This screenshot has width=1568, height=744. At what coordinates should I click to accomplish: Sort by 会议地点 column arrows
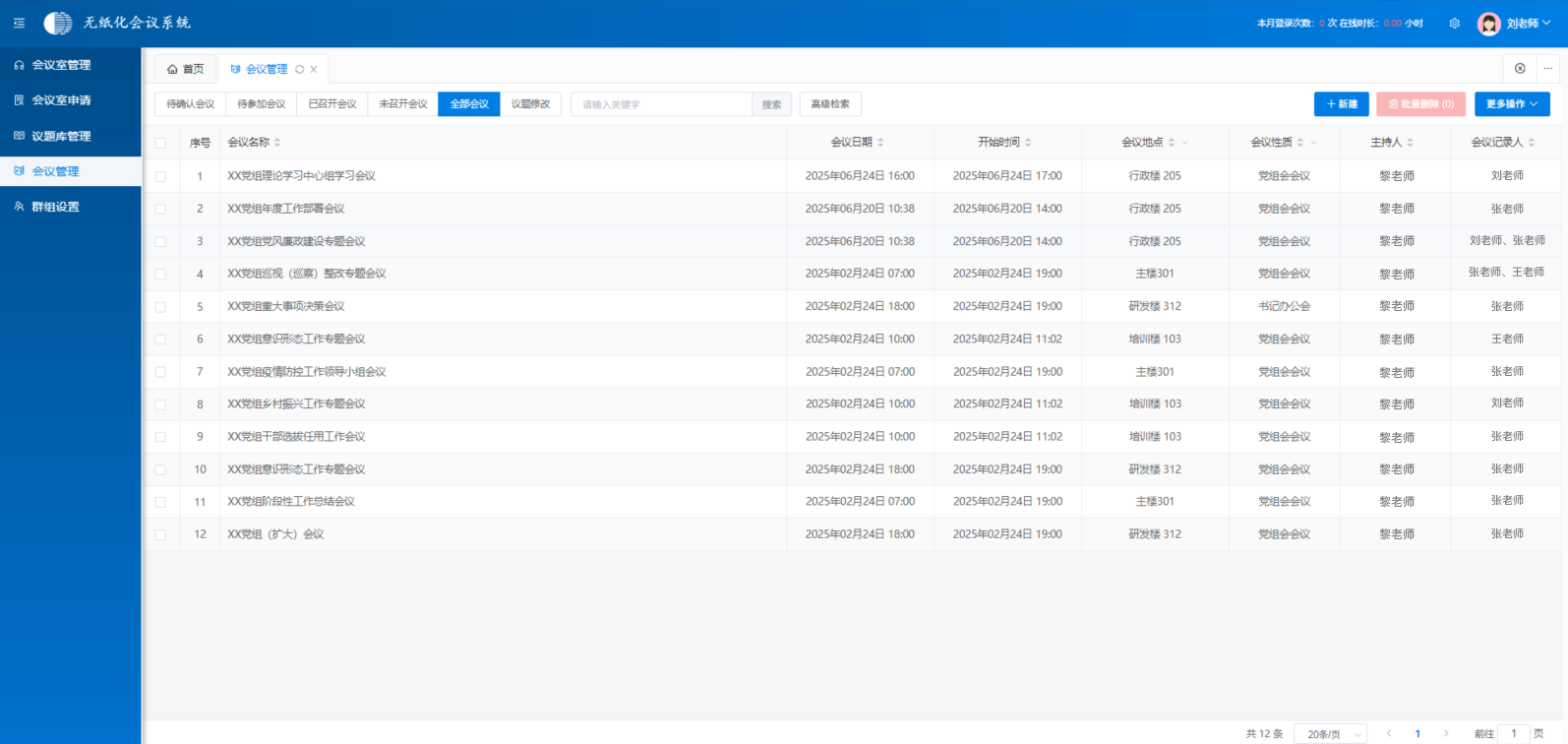click(x=1172, y=143)
